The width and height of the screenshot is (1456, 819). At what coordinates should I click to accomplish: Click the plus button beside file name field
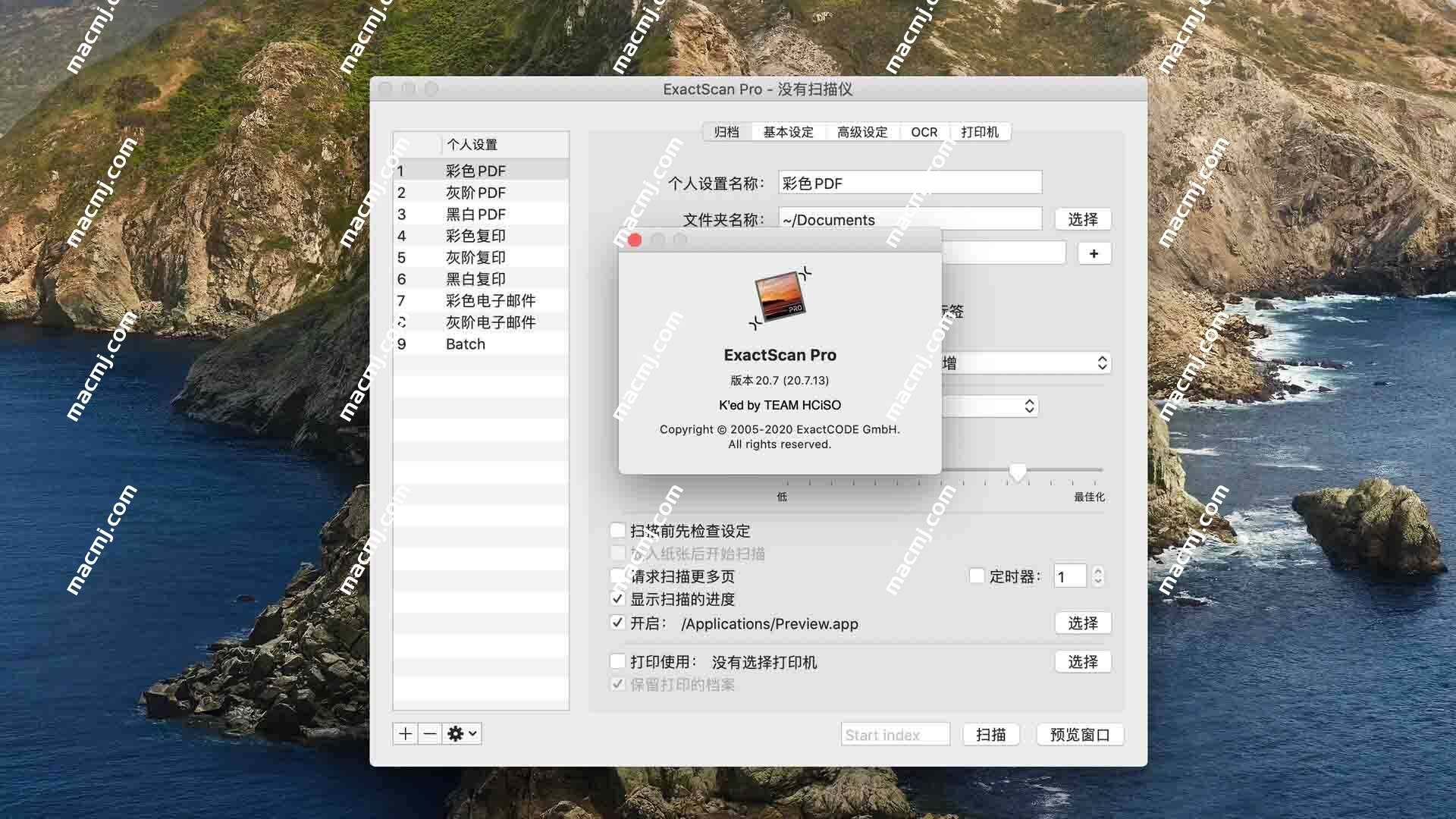[x=1094, y=253]
